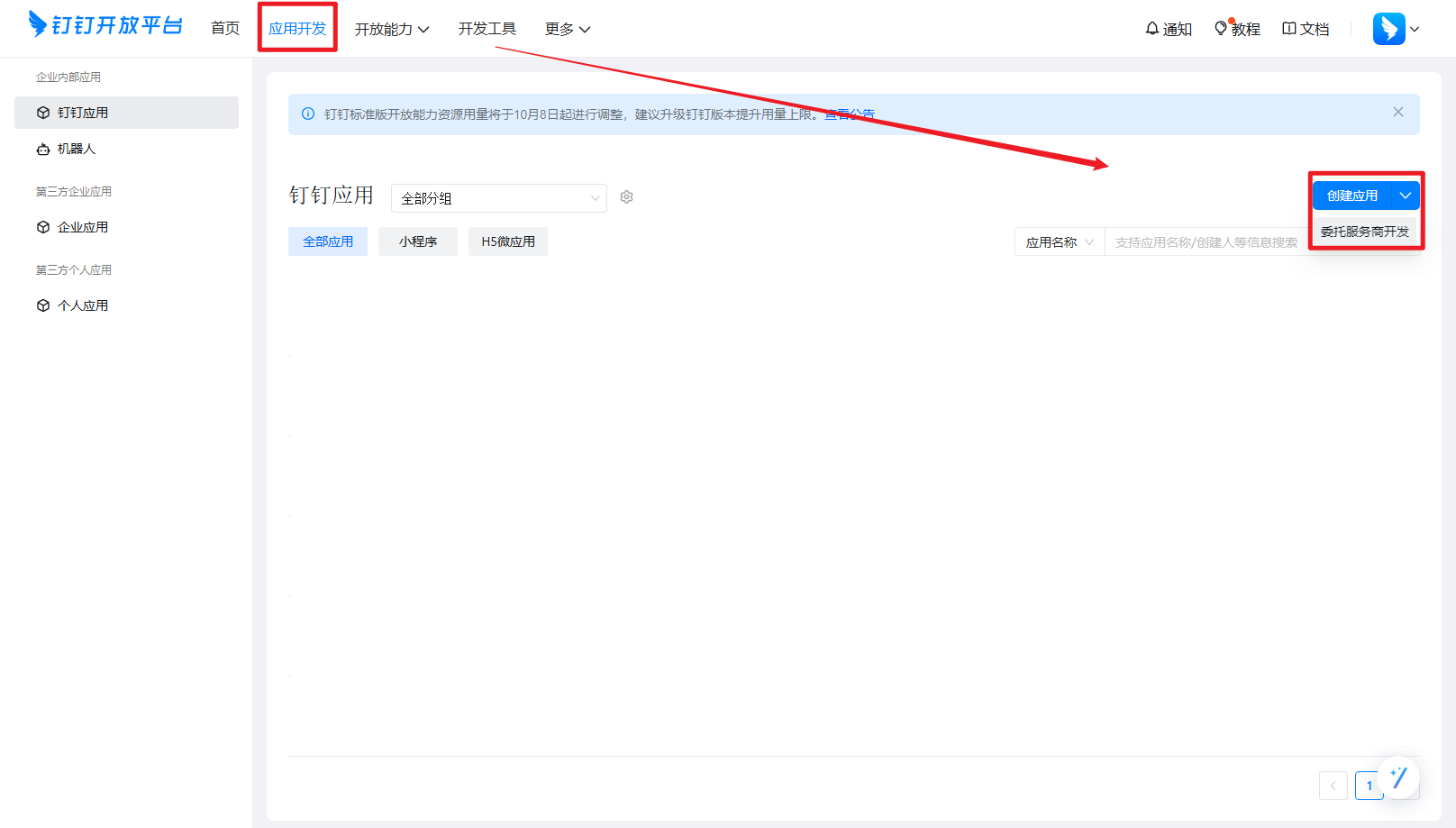Click the 创建应用 button
Image resolution: width=1456 pixels, height=828 pixels.
[1352, 196]
